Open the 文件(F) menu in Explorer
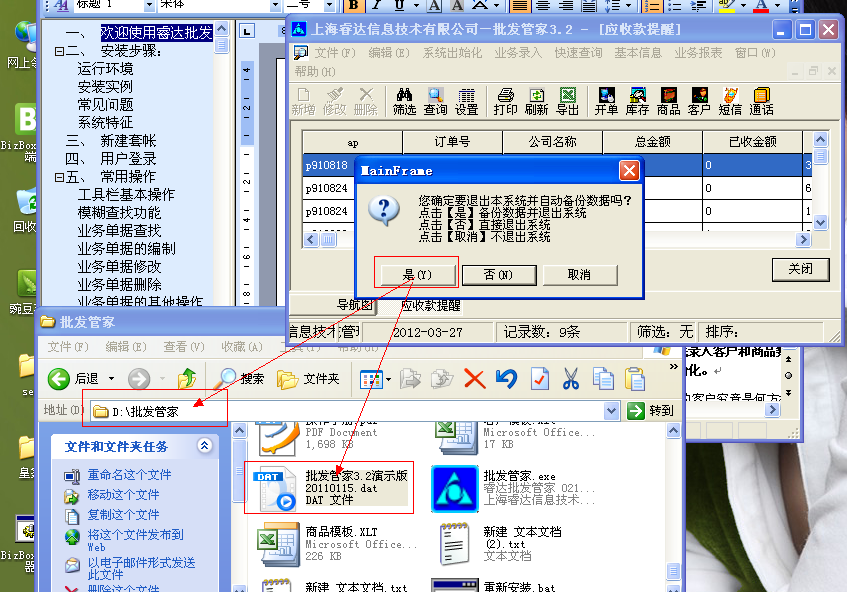Viewport: 847px width, 592px height. (68, 347)
